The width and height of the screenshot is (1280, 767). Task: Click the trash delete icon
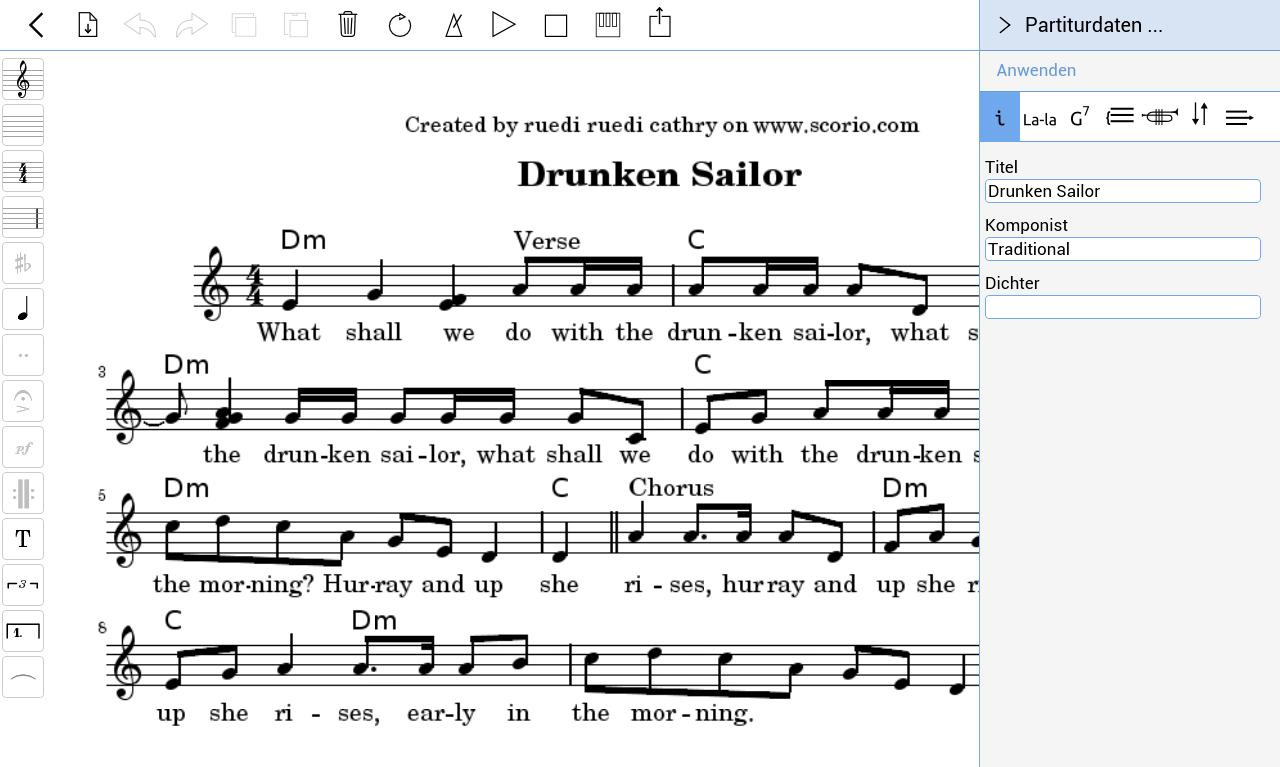tap(348, 25)
